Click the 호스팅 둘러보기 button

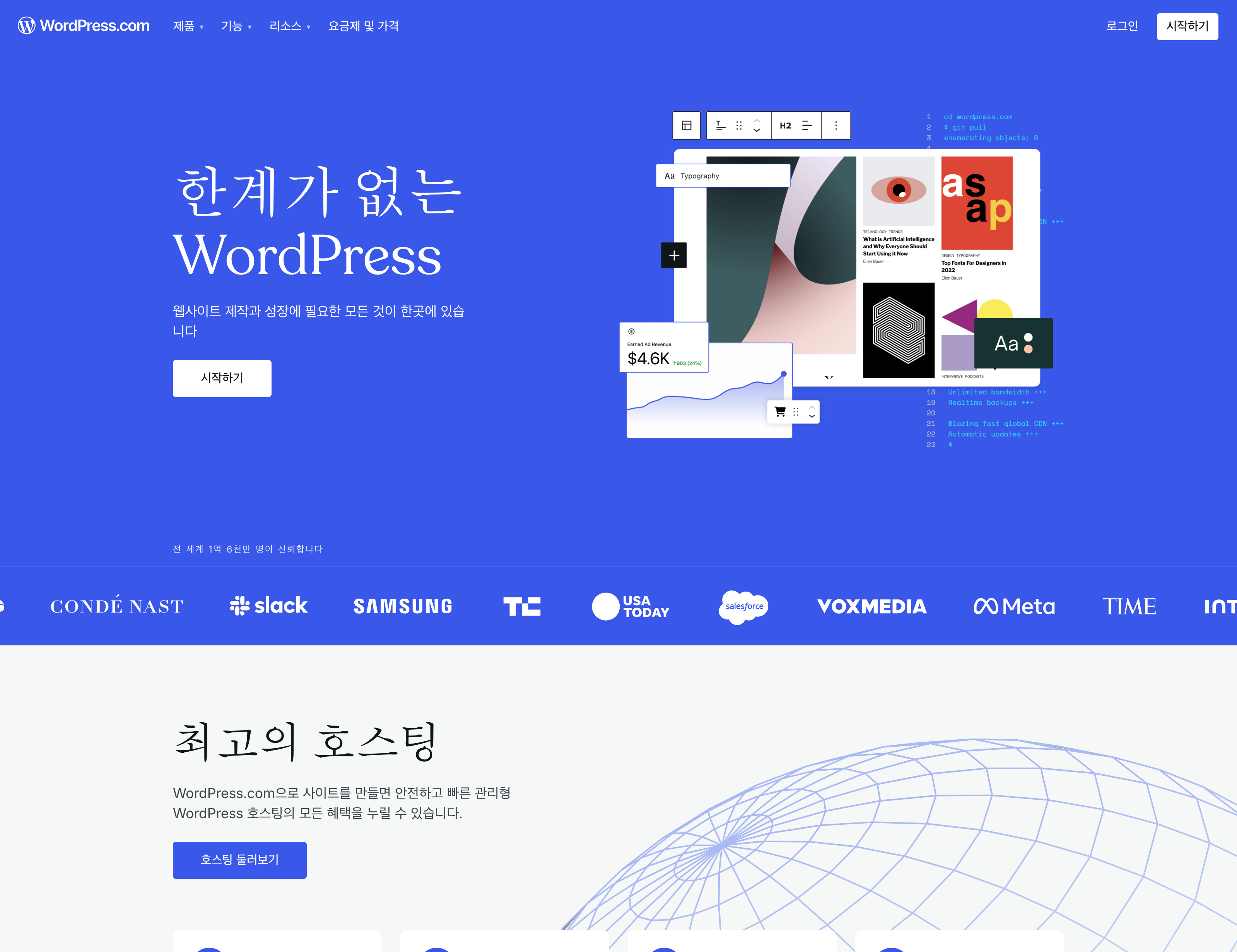click(239, 858)
